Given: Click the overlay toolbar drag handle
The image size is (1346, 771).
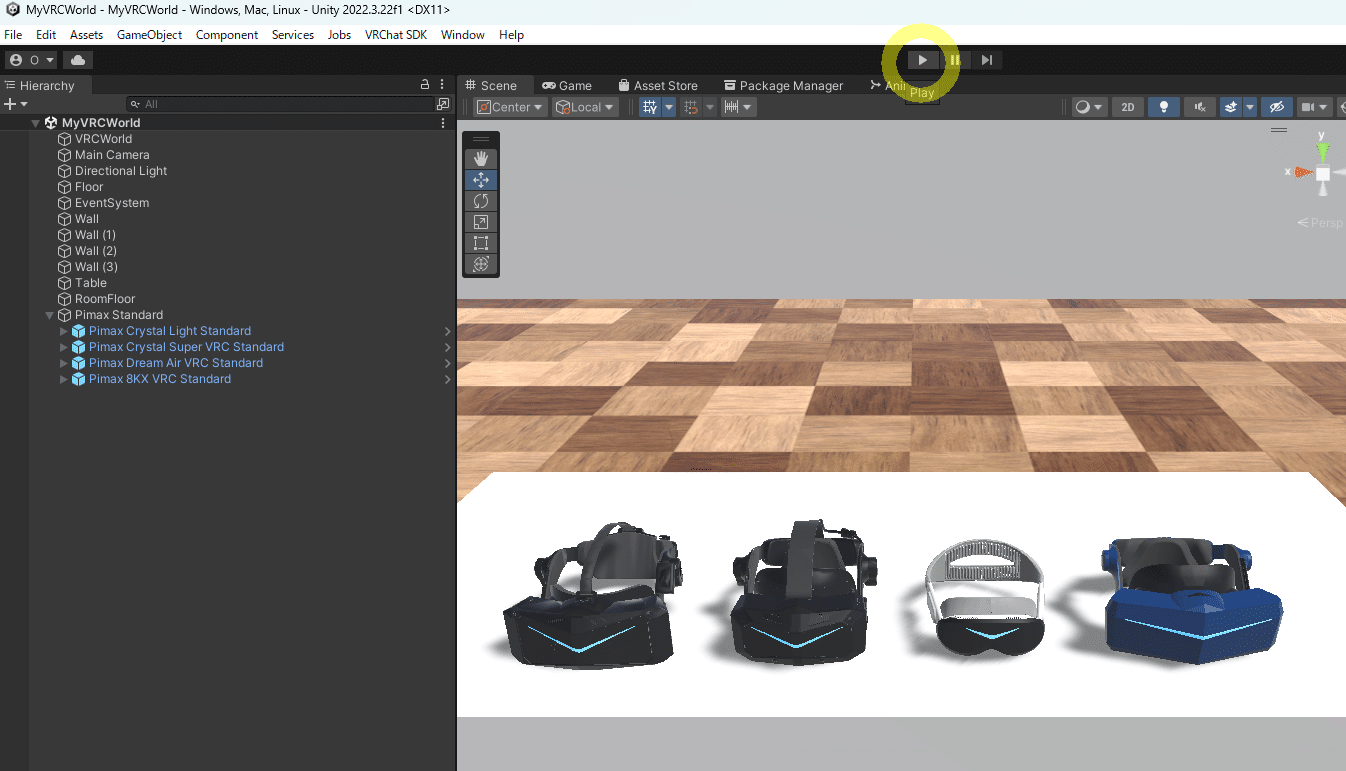Looking at the screenshot, I should tap(481, 139).
